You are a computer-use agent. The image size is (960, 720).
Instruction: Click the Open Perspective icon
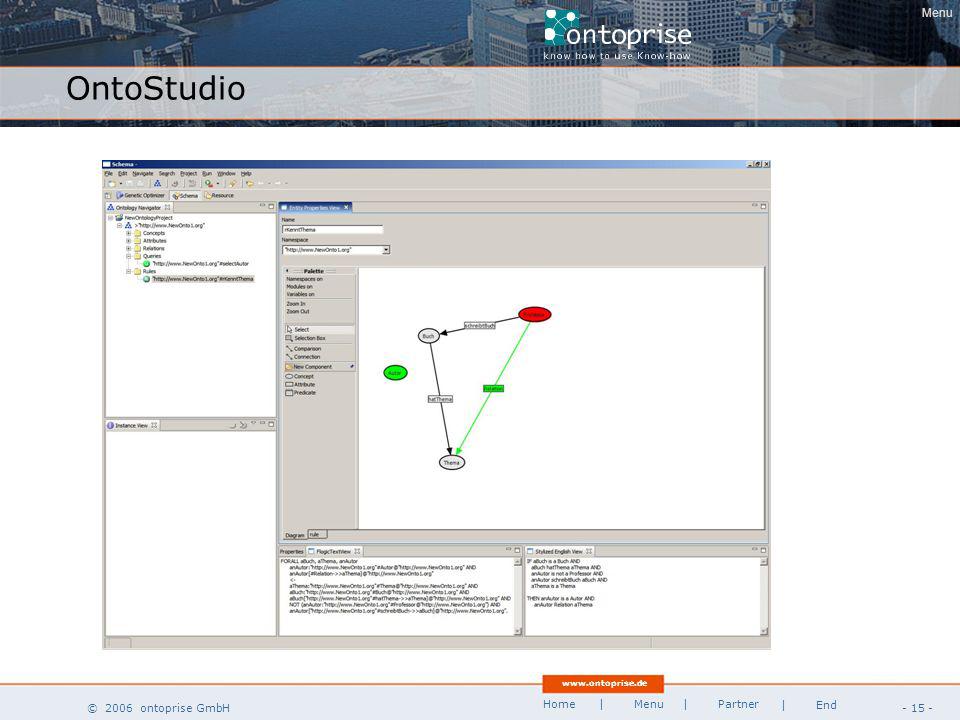(108, 196)
